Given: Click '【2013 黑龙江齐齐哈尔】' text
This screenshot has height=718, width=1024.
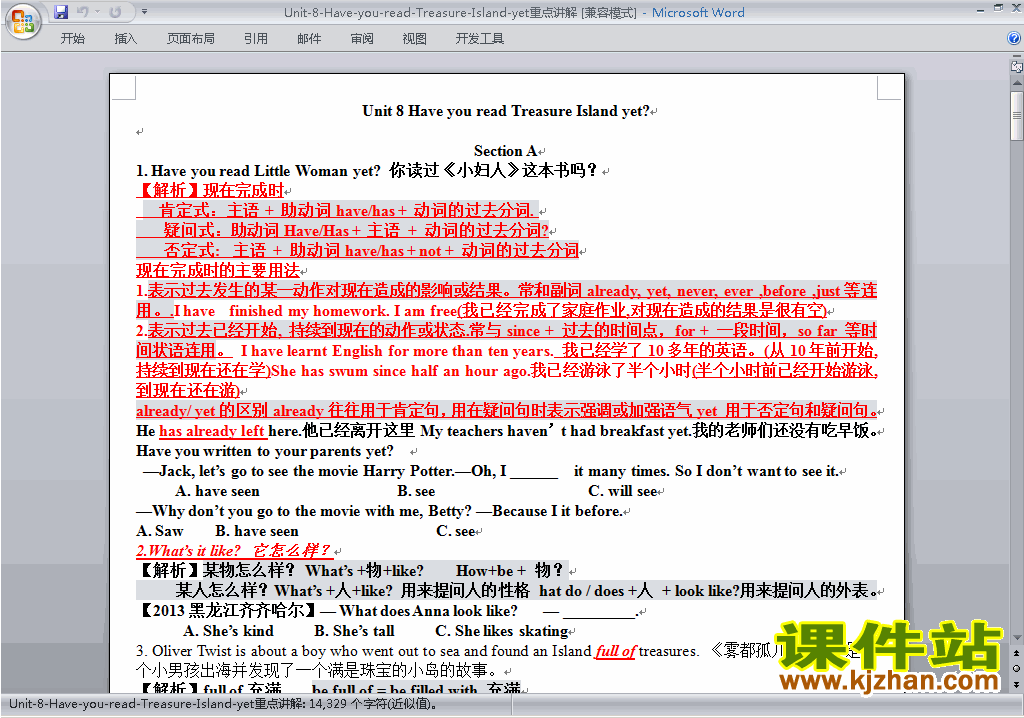Looking at the screenshot, I should [x=227, y=611].
